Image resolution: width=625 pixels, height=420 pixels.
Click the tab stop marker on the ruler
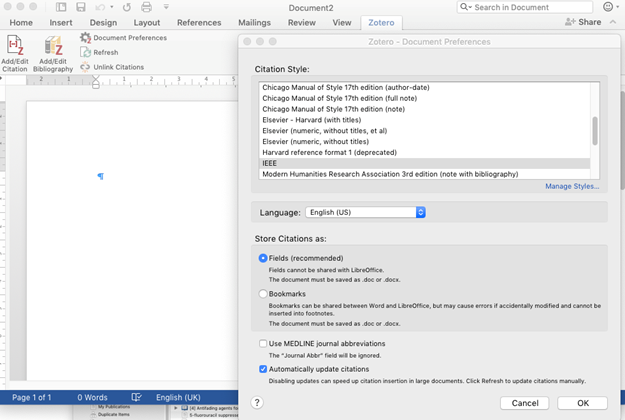click(1, 79)
